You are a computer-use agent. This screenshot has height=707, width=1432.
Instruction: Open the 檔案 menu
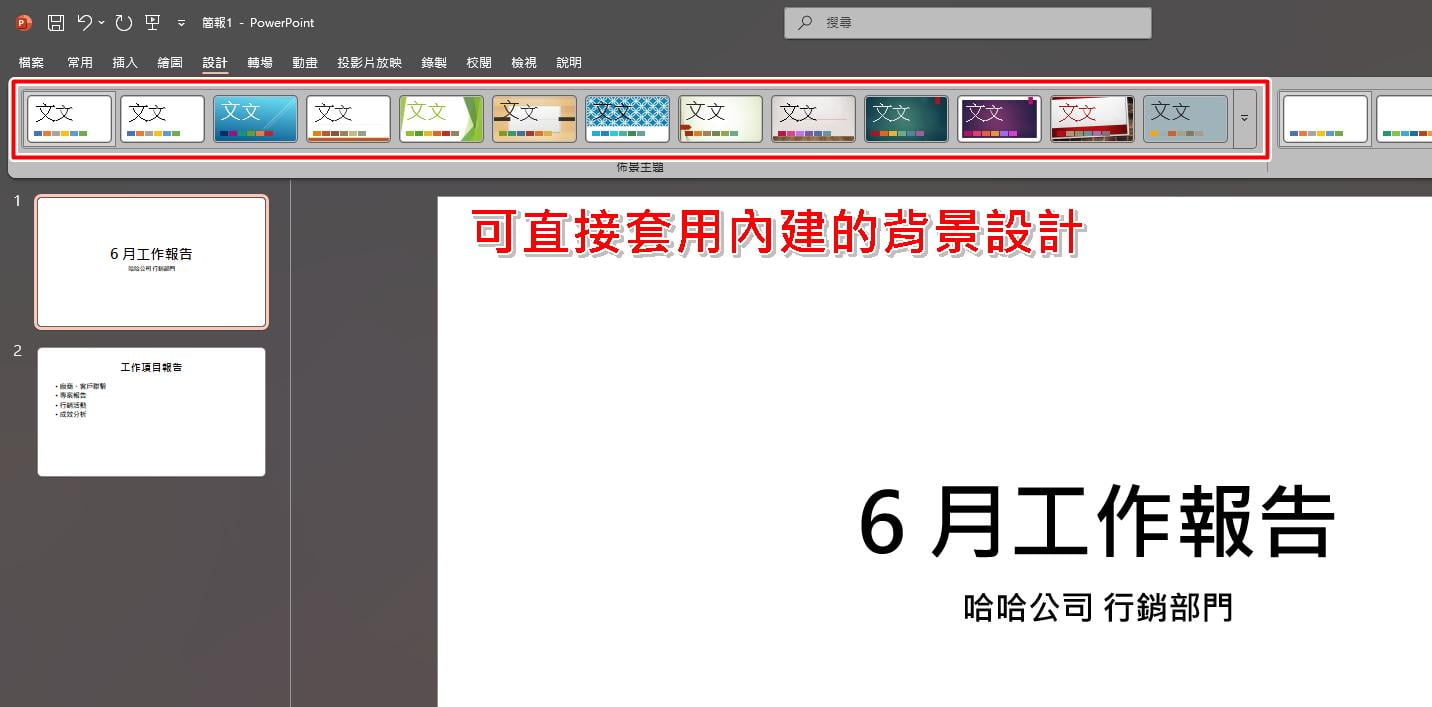[x=31, y=62]
